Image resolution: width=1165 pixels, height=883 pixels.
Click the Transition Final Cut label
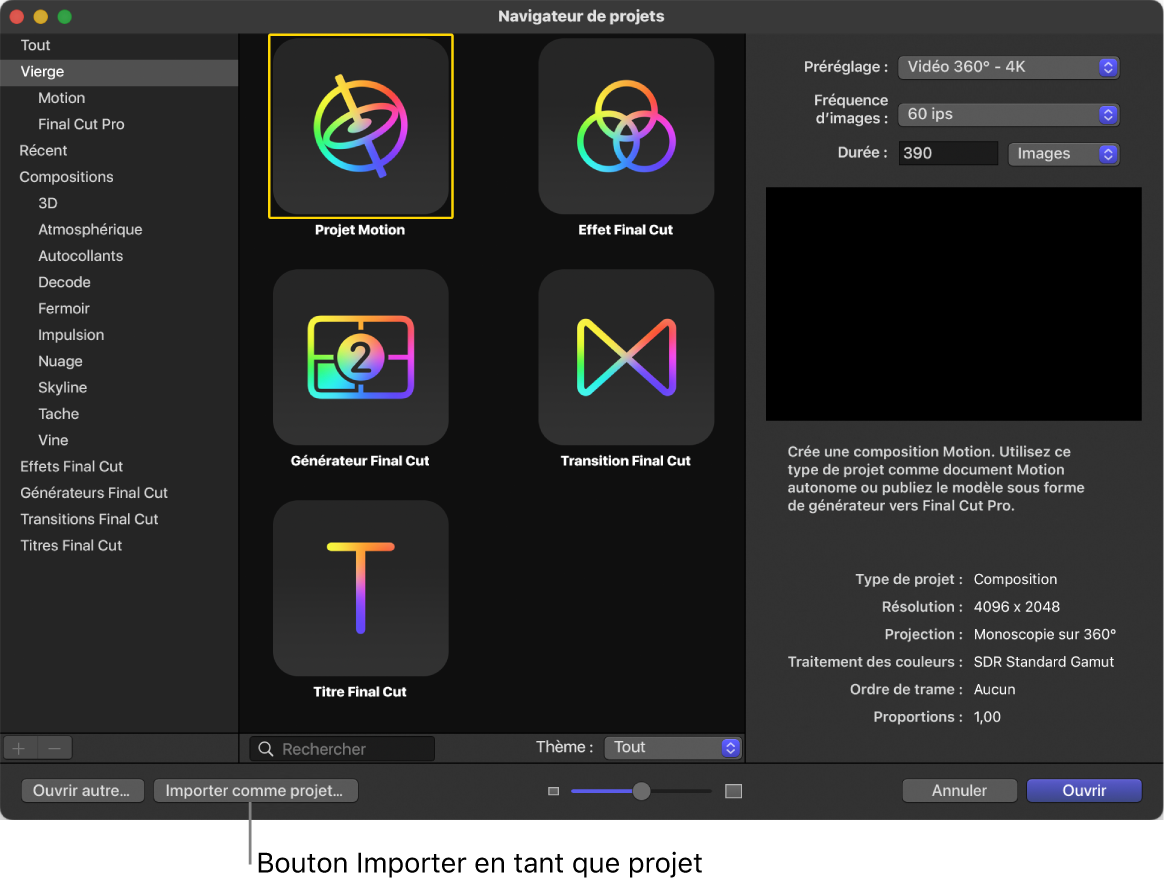626,461
